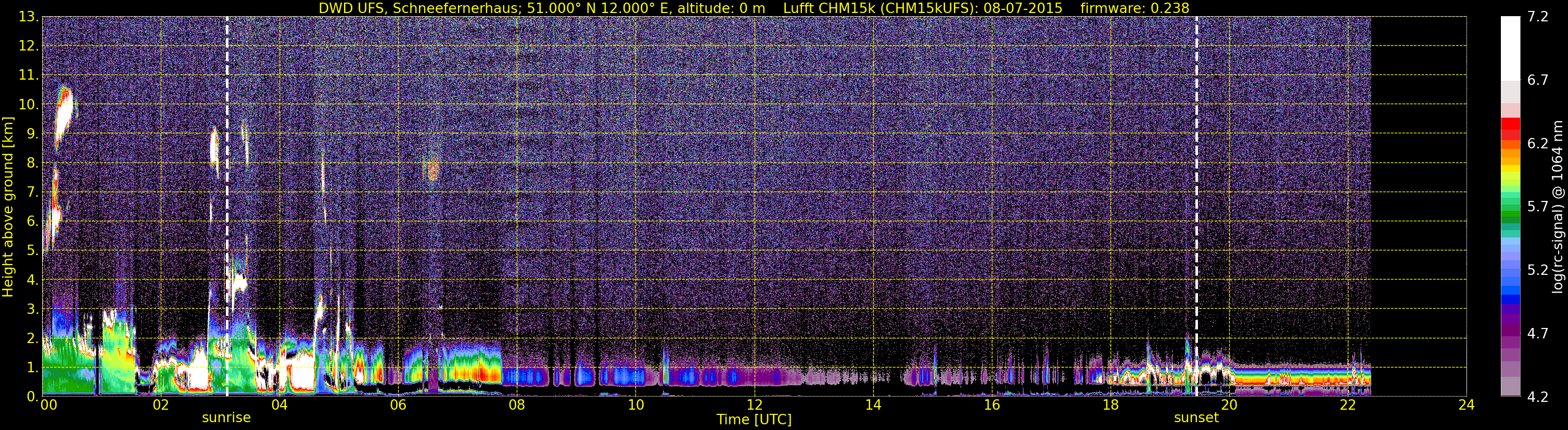Click the height axis tick label '11.'
The image size is (1568, 430).
(x=29, y=75)
